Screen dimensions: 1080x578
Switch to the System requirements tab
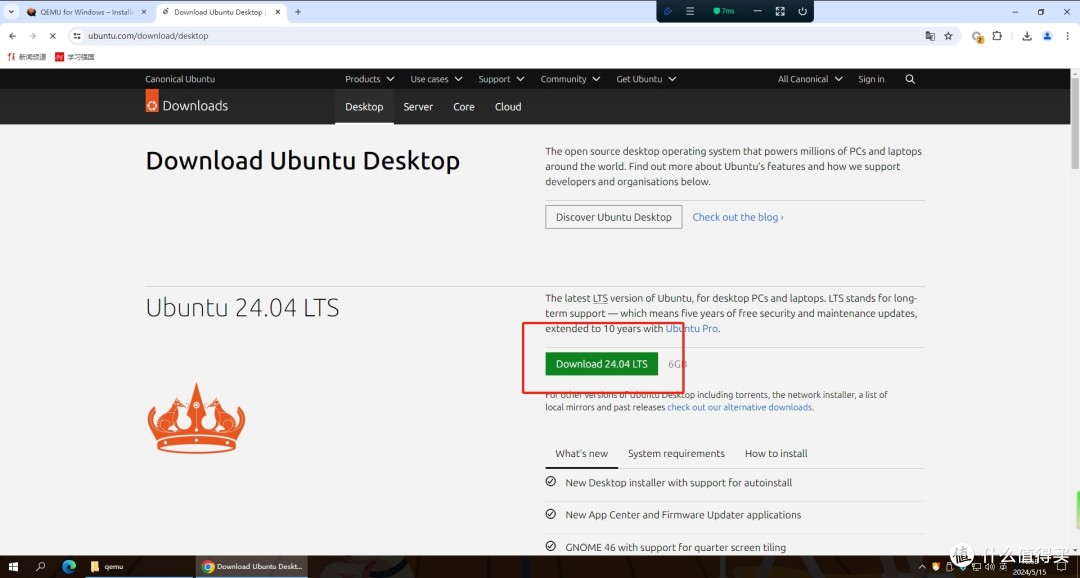tap(676, 453)
